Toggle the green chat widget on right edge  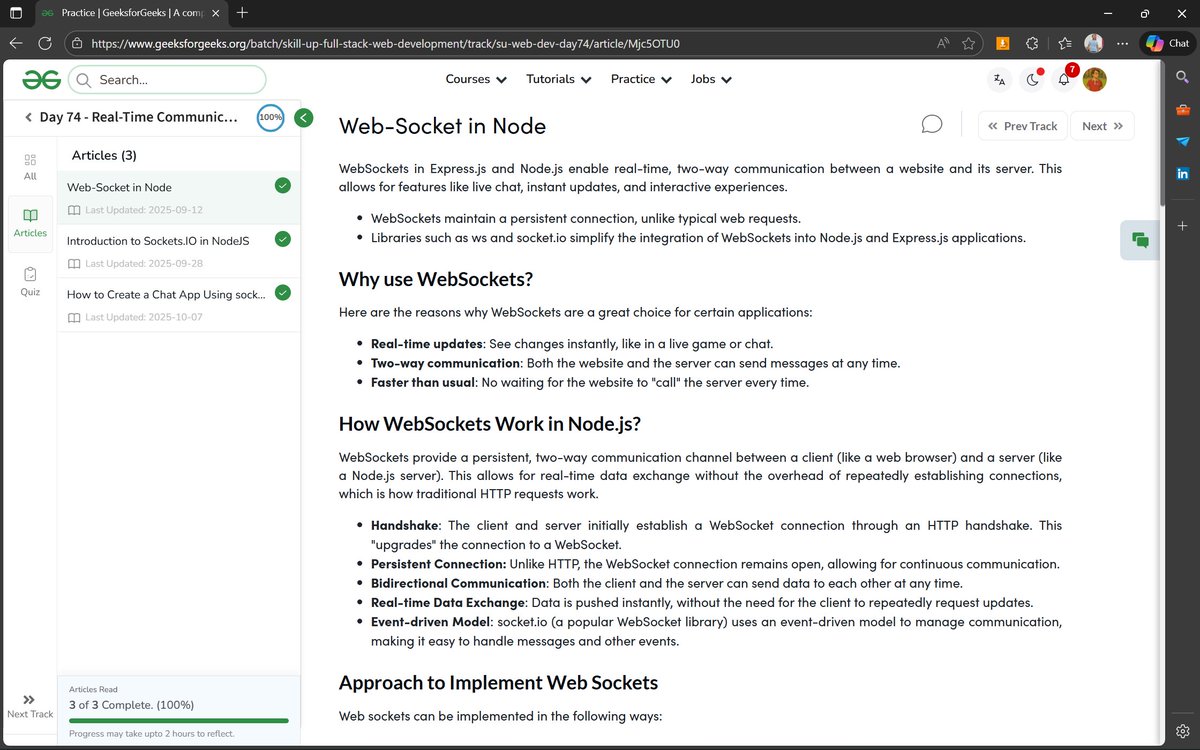tap(1139, 240)
